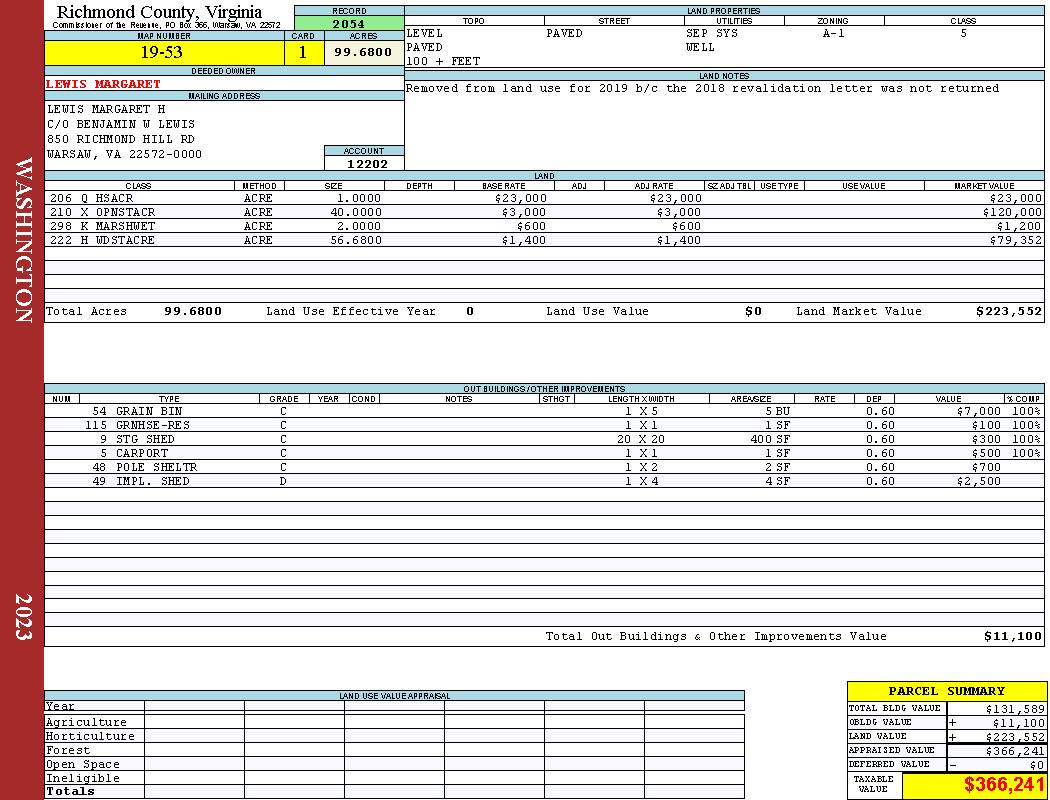Select deferred value $0
Viewport: 1050px width, 800px height.
click(1037, 765)
